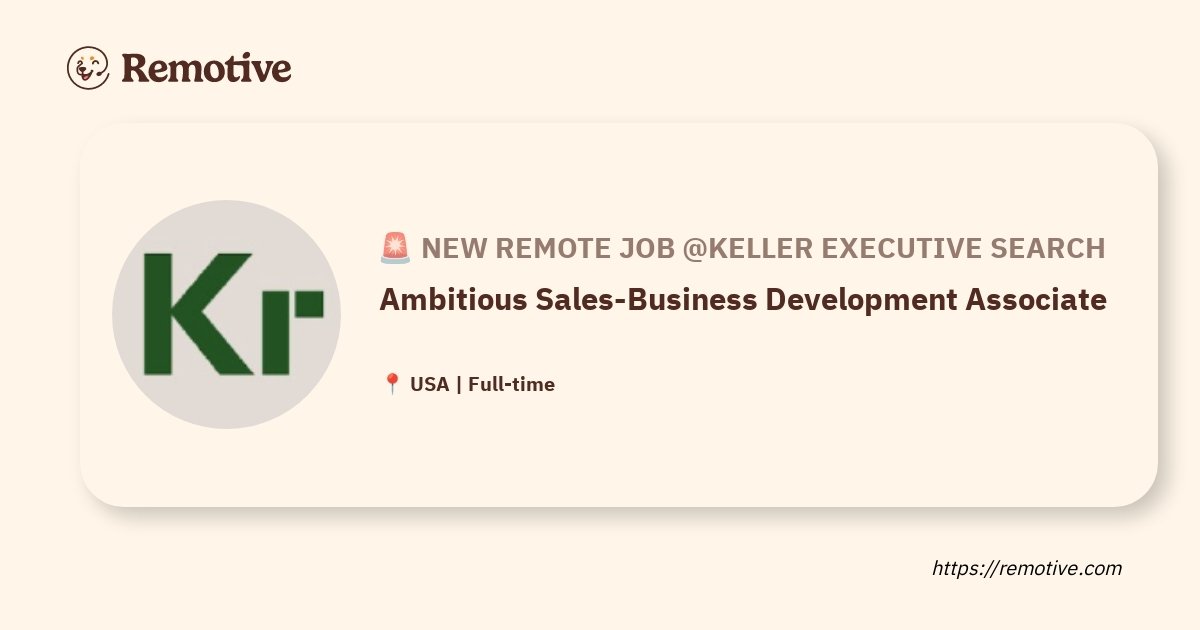The height and width of the screenshot is (630, 1200).
Task: Click the word Associate in job title
Action: coord(1036,299)
